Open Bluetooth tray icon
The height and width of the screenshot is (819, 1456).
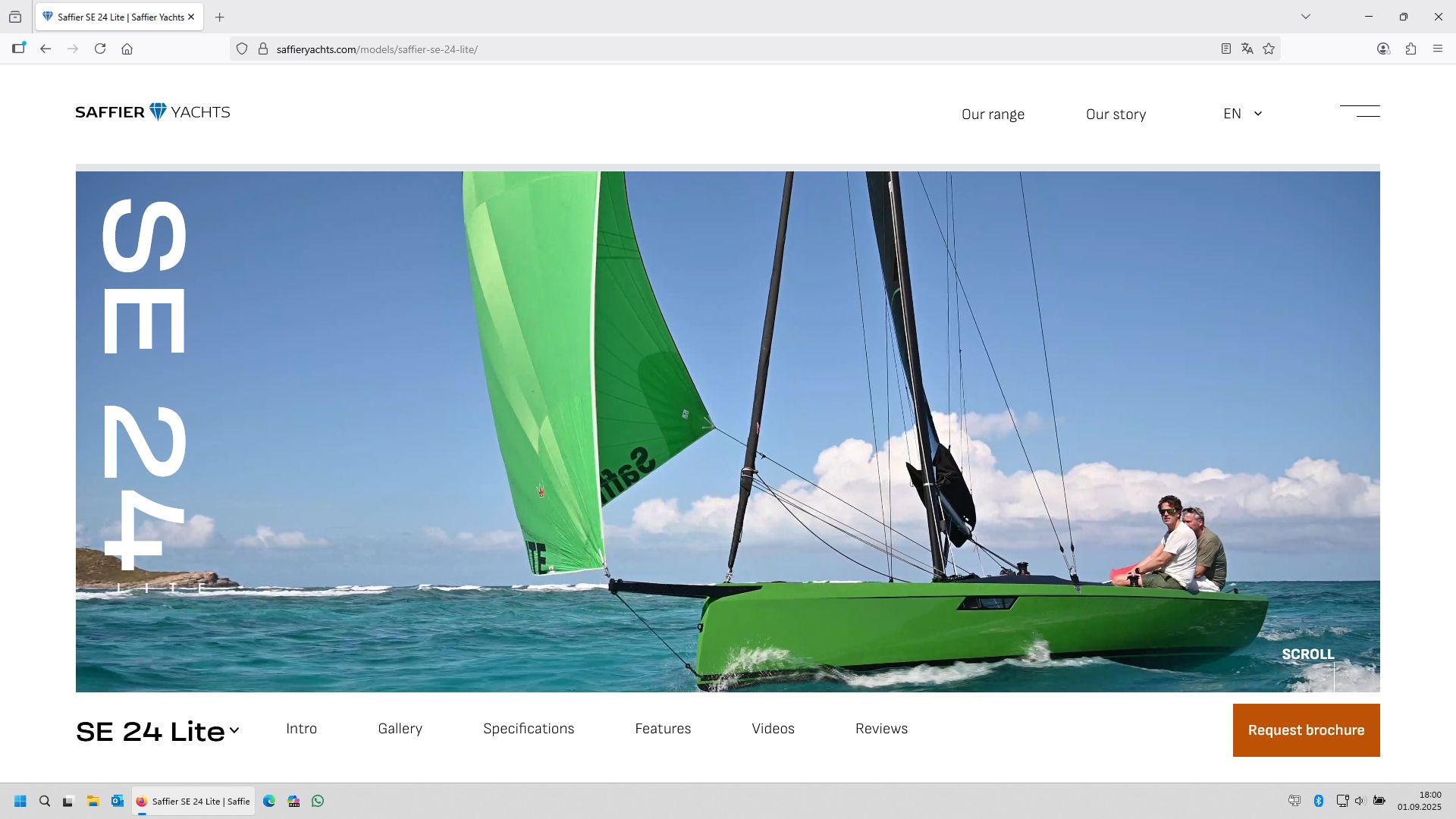(x=1319, y=801)
